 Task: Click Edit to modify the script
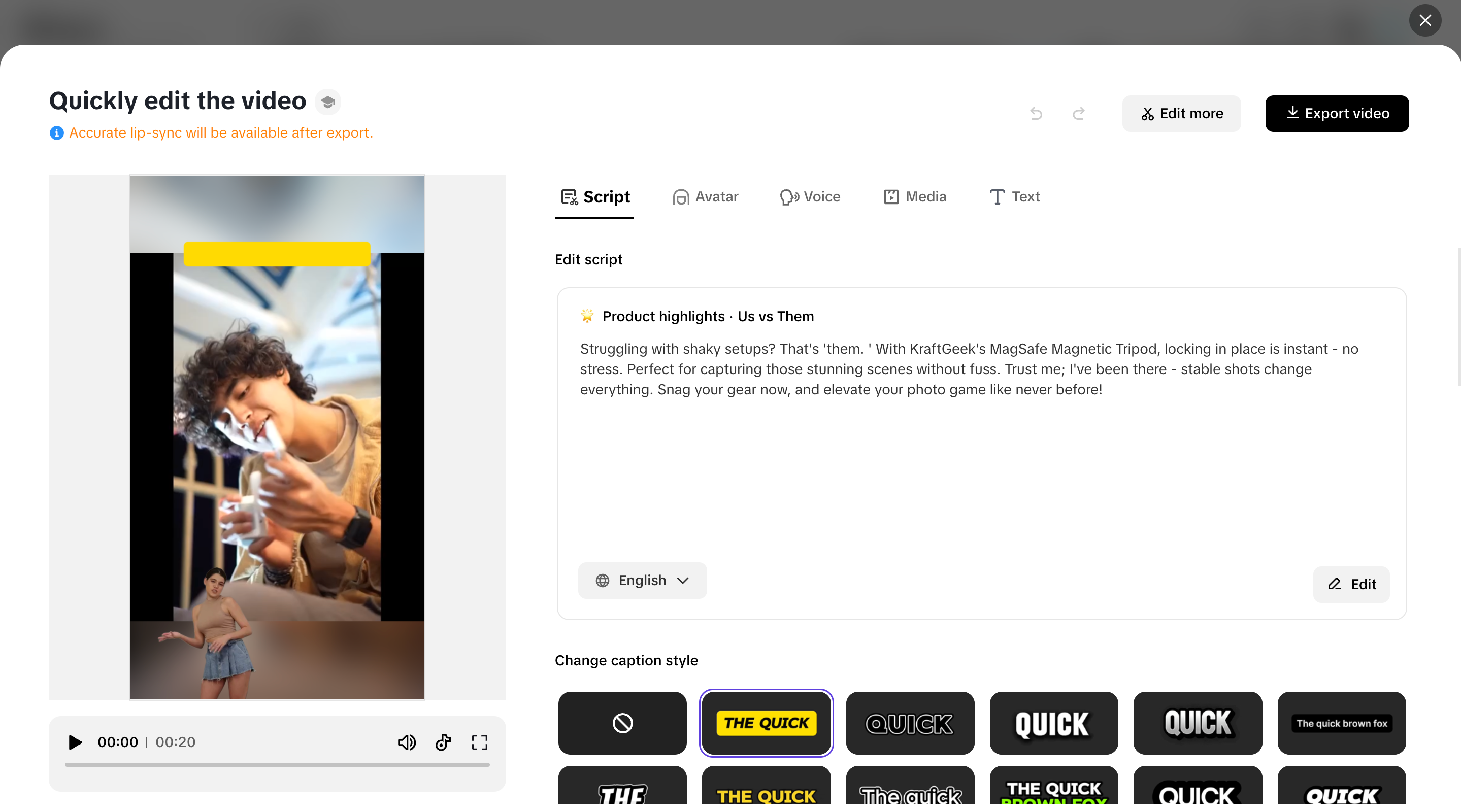[1351, 584]
